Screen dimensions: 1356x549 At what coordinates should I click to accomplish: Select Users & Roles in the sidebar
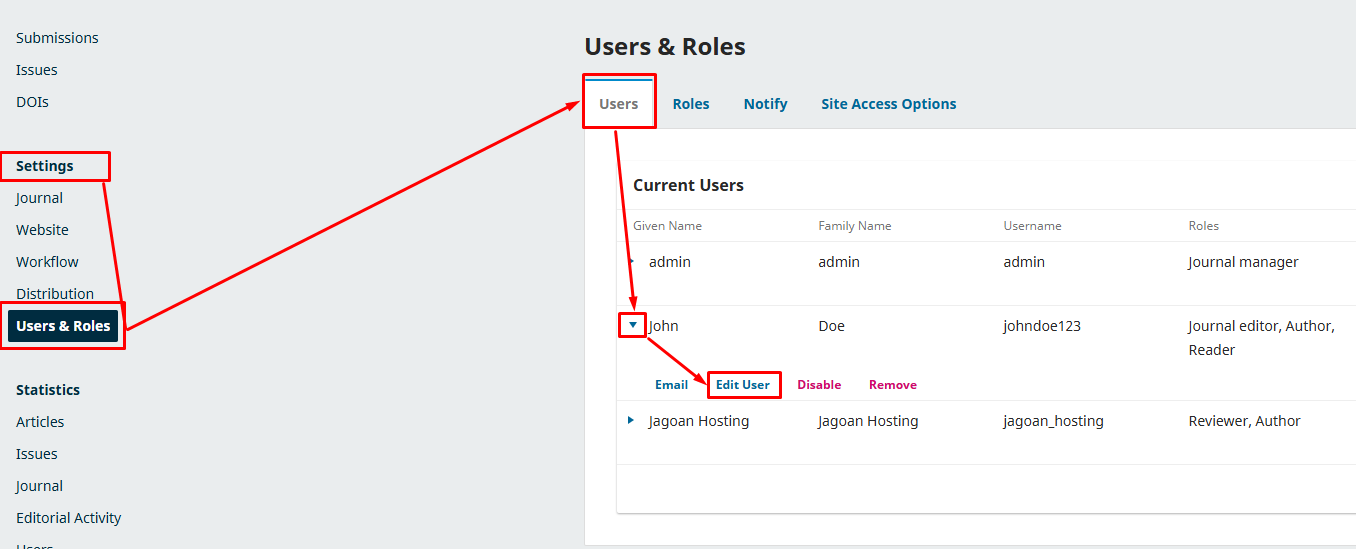click(63, 326)
